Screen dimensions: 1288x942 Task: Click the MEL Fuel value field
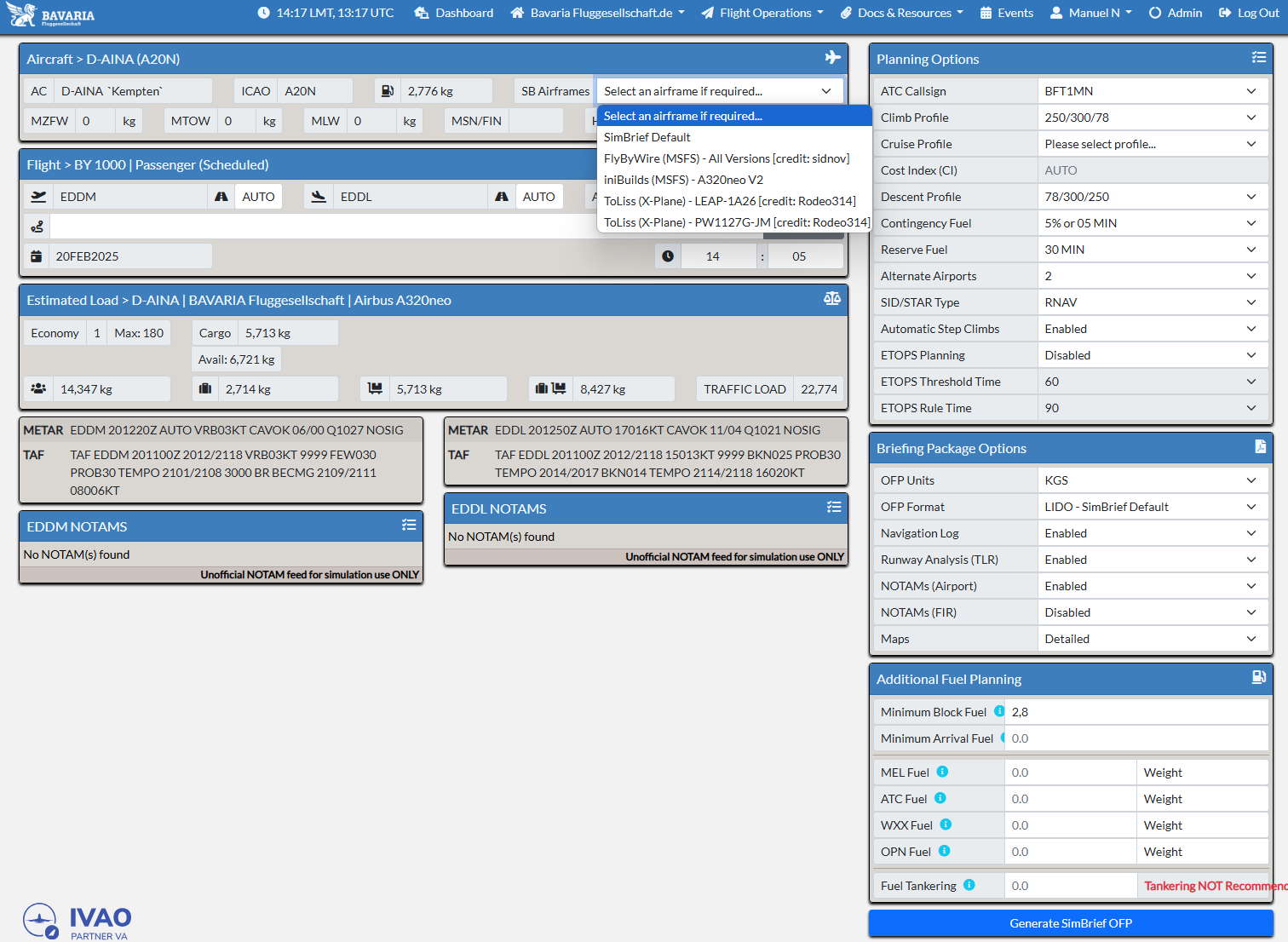coord(1071,773)
